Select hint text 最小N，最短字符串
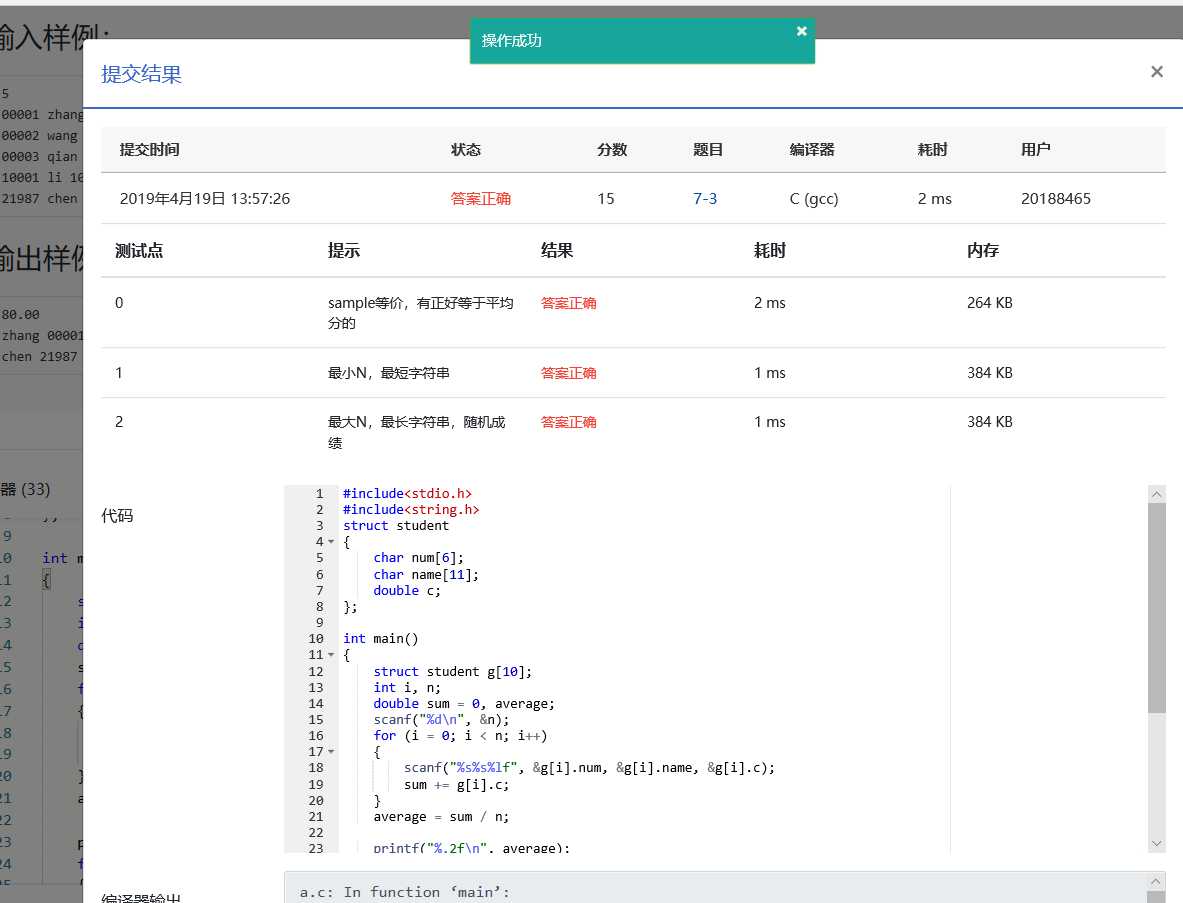Image resolution: width=1183 pixels, height=903 pixels. click(x=389, y=373)
